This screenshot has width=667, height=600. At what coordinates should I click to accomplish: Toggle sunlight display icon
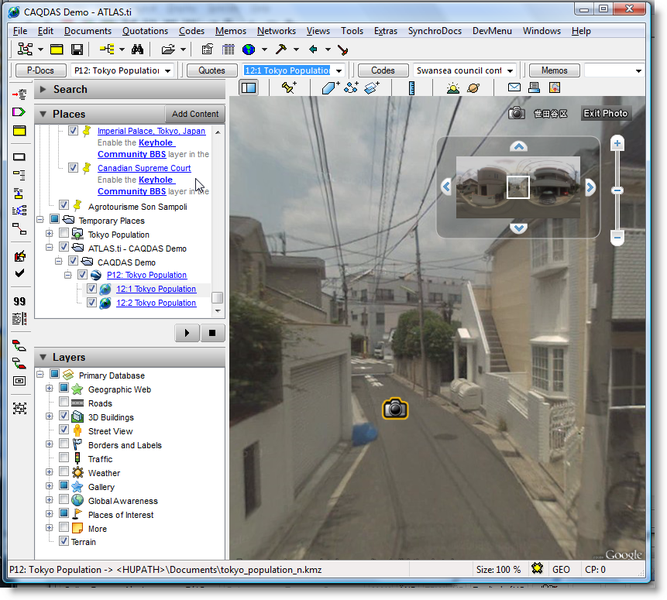[452, 89]
